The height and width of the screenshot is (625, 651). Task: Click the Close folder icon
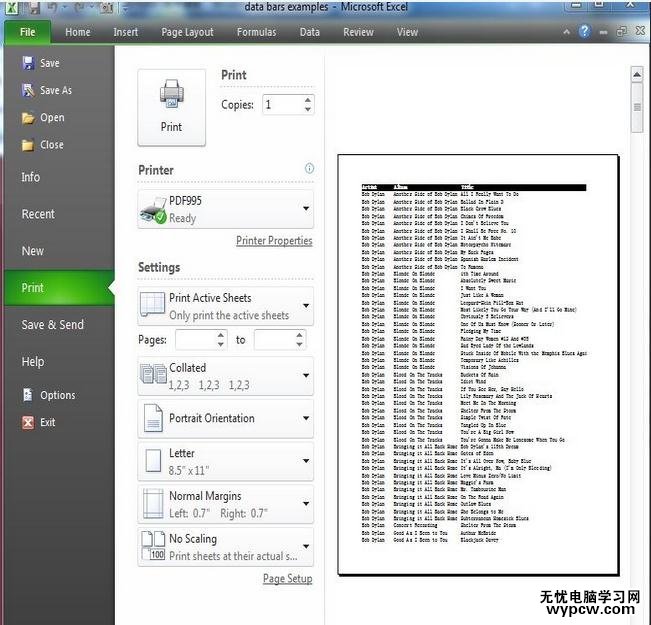coord(28,145)
